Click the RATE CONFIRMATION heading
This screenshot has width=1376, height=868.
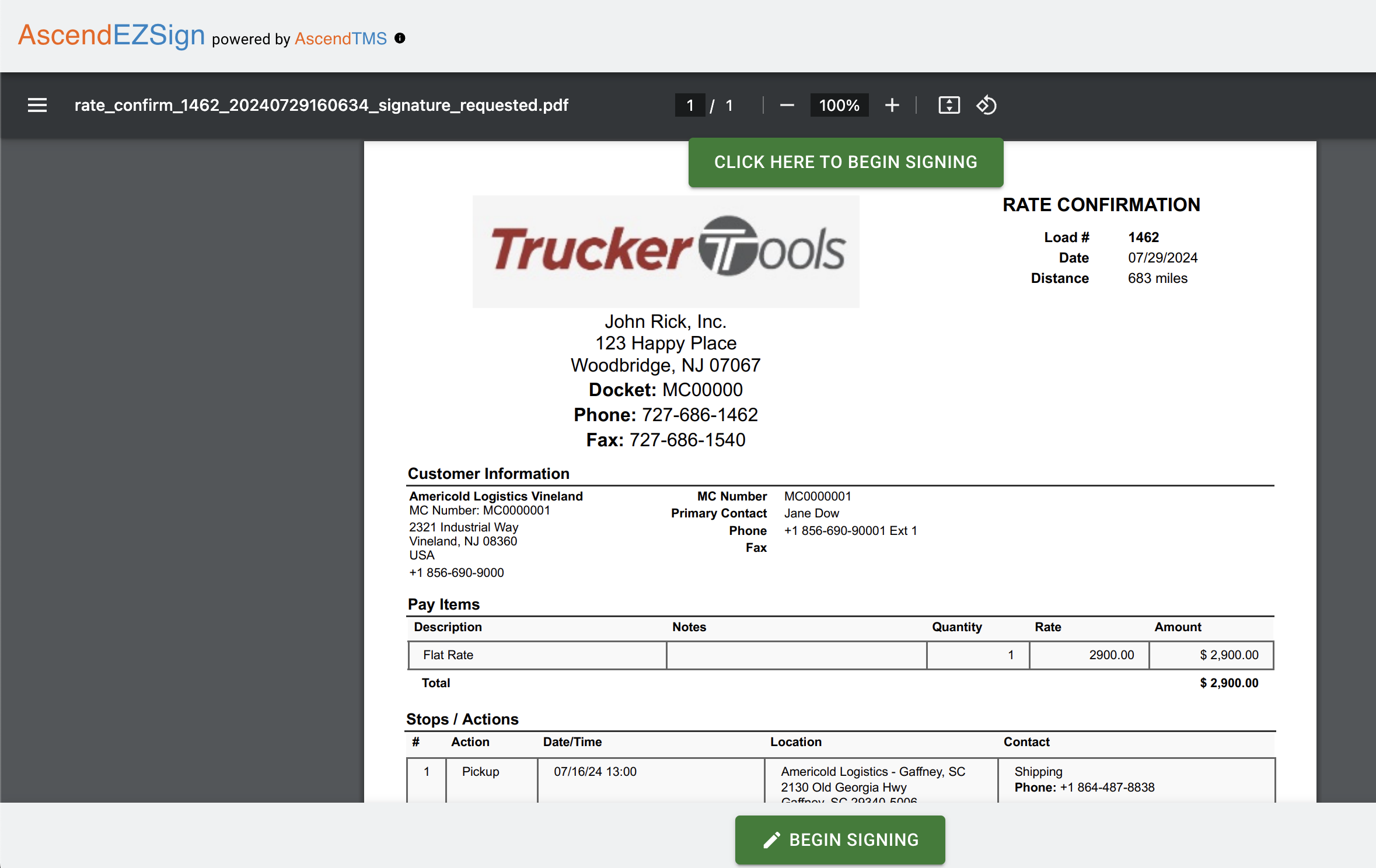1101,205
